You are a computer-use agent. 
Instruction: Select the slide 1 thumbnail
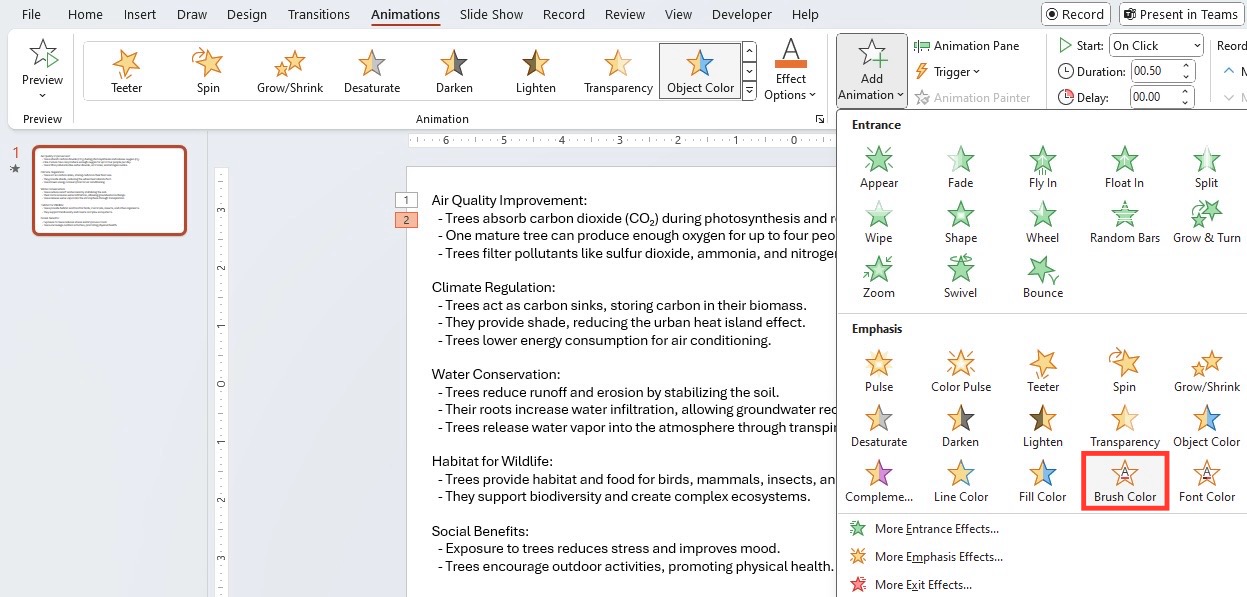[110, 191]
